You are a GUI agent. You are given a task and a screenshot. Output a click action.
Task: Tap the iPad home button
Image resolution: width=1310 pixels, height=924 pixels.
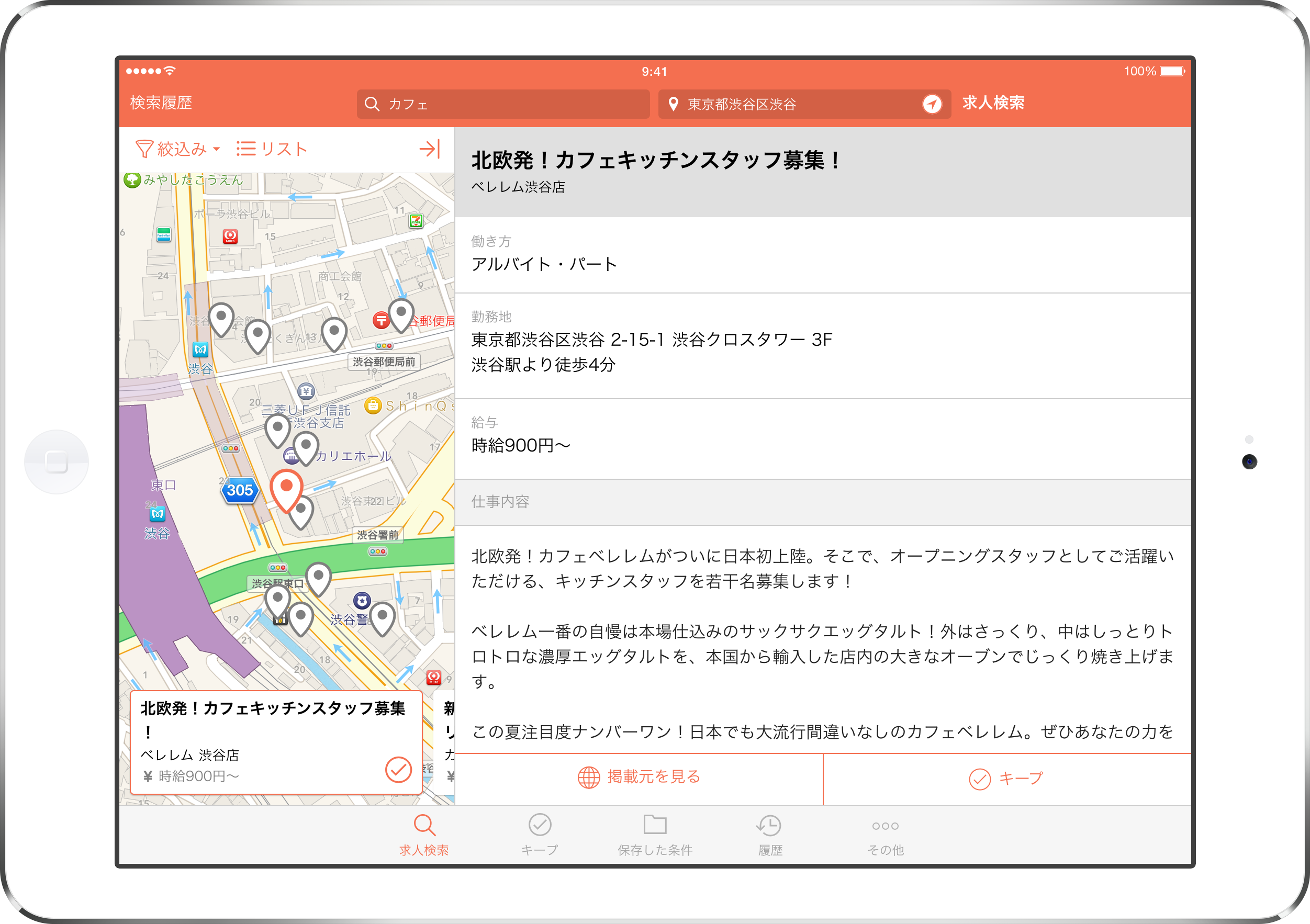pos(57,461)
